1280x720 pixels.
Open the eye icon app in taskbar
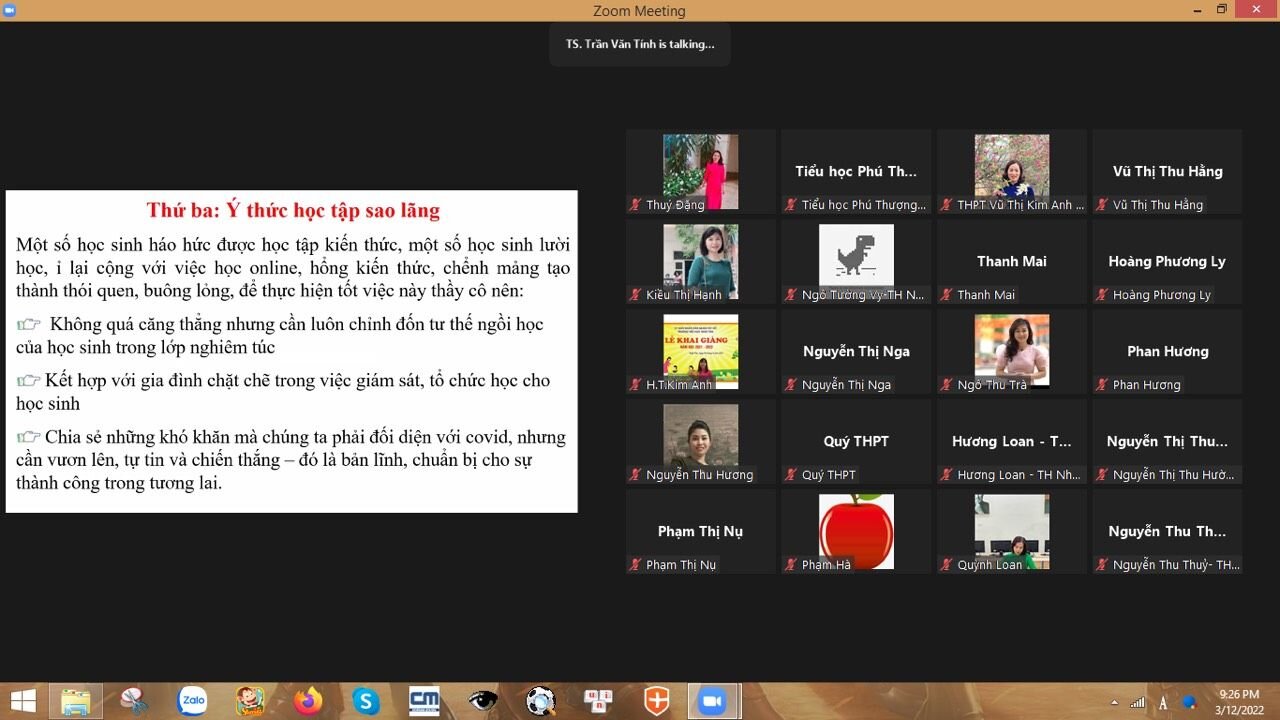pyautogui.click(x=482, y=701)
